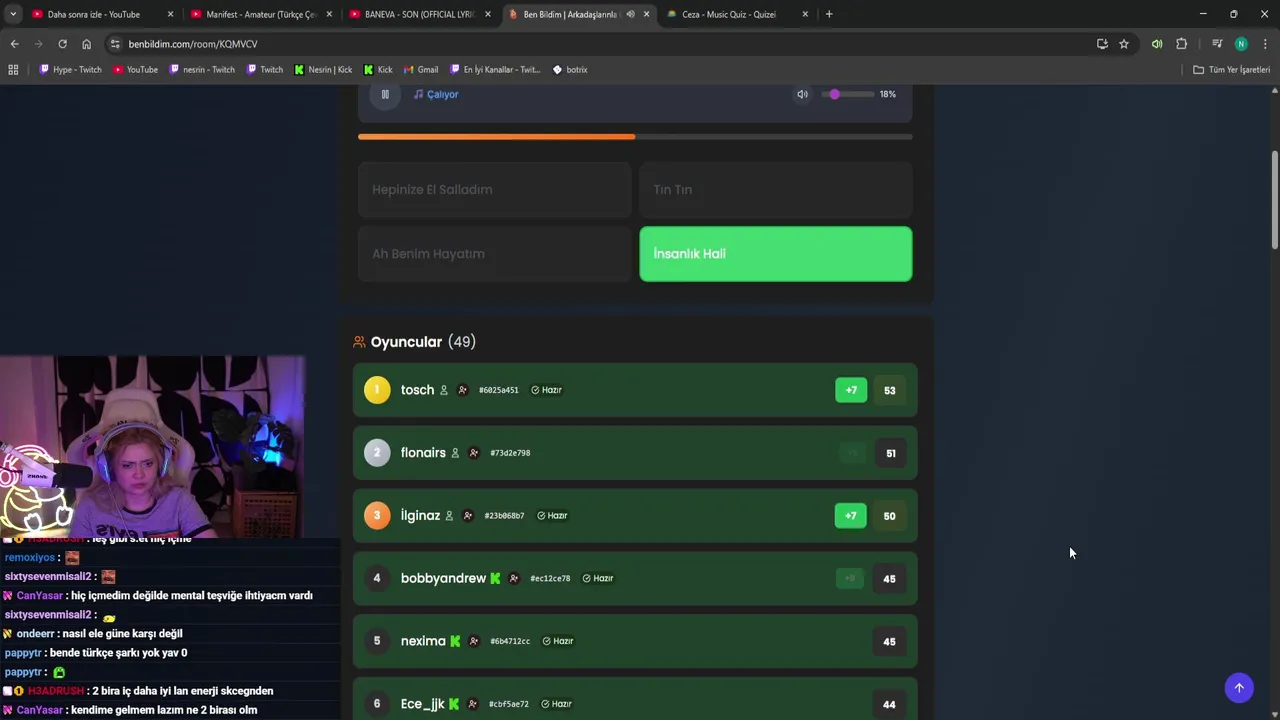Open Nesrin | Kick bookmark

pos(323,70)
